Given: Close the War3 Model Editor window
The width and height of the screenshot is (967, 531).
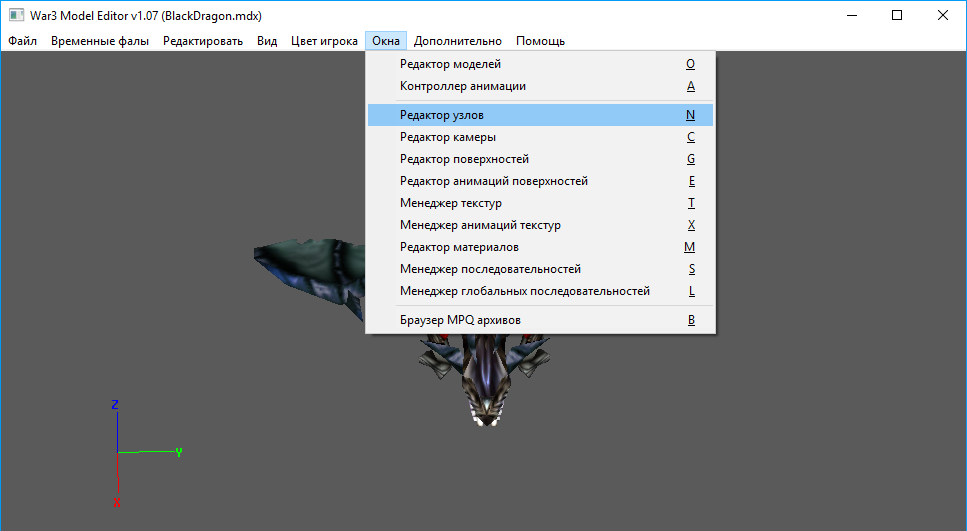Looking at the screenshot, I should tap(943, 15).
